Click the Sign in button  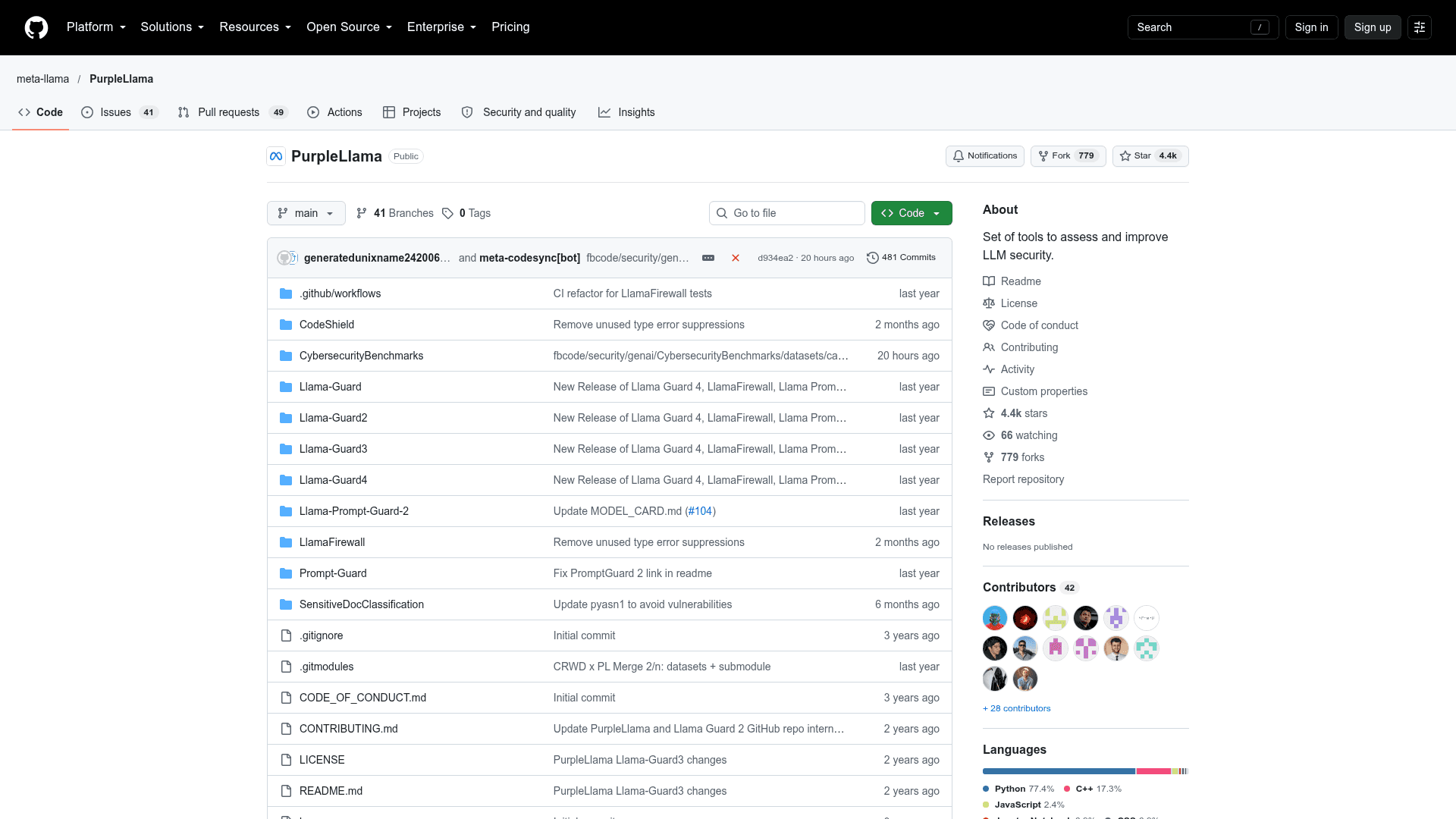1311,27
